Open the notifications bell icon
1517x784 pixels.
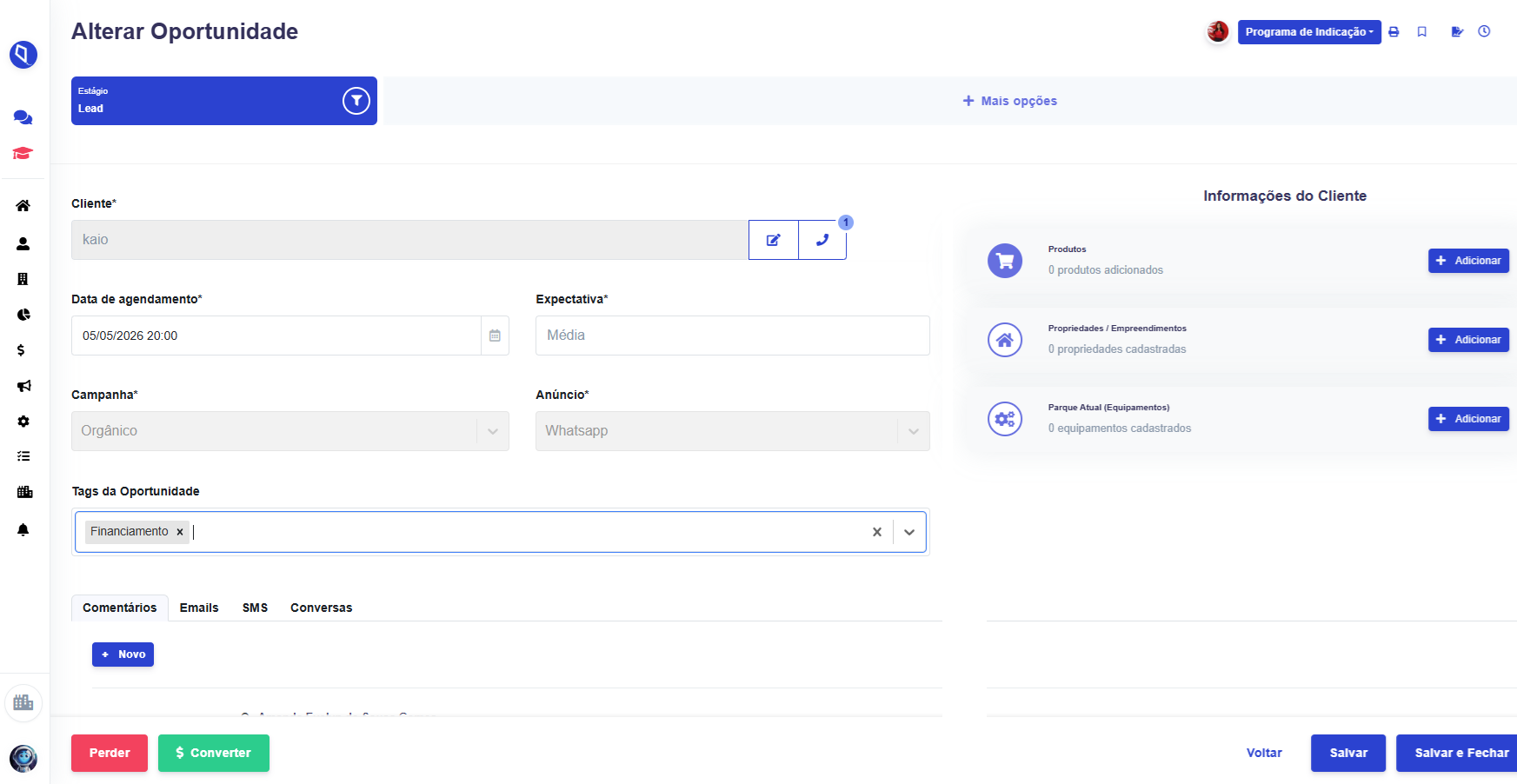click(23, 529)
